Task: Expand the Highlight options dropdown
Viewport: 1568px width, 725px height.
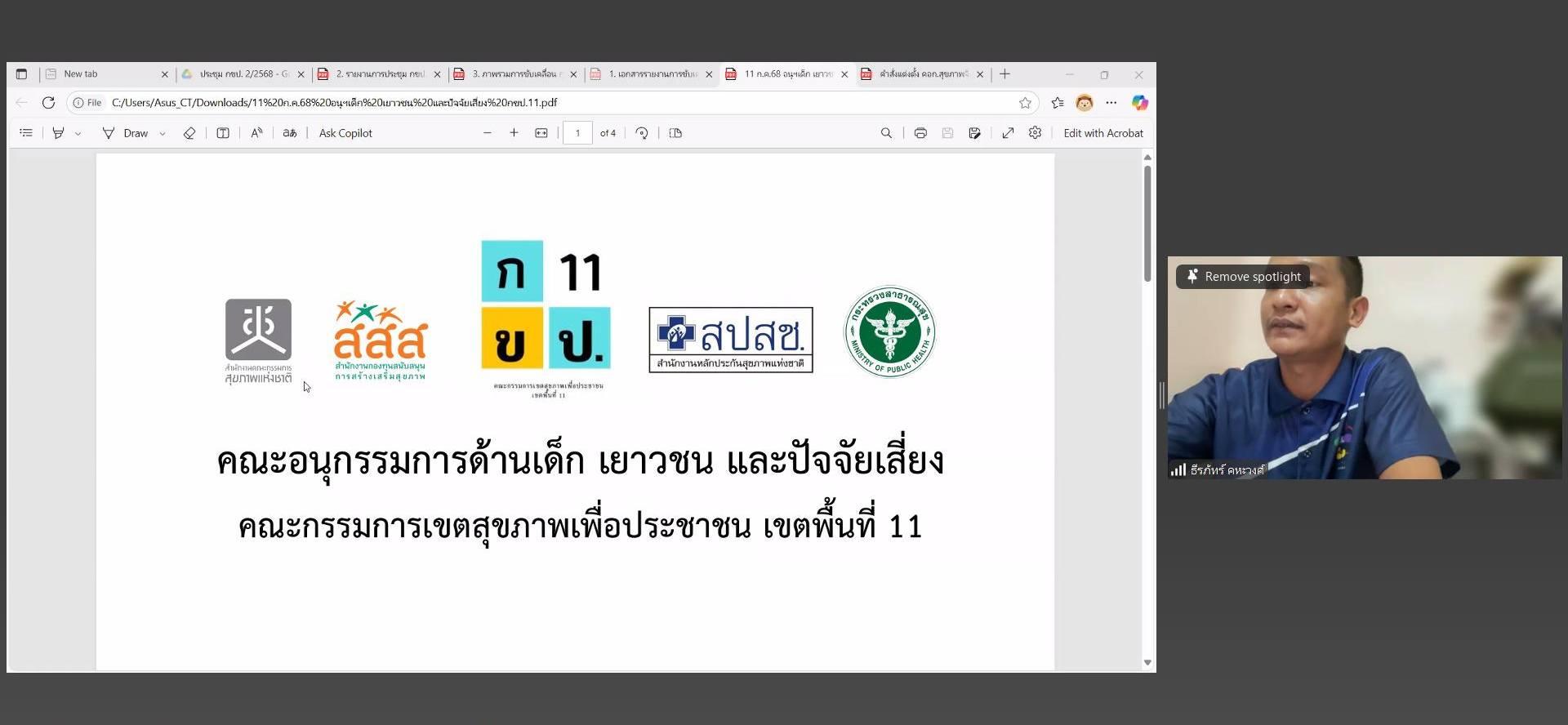Action: tap(78, 134)
